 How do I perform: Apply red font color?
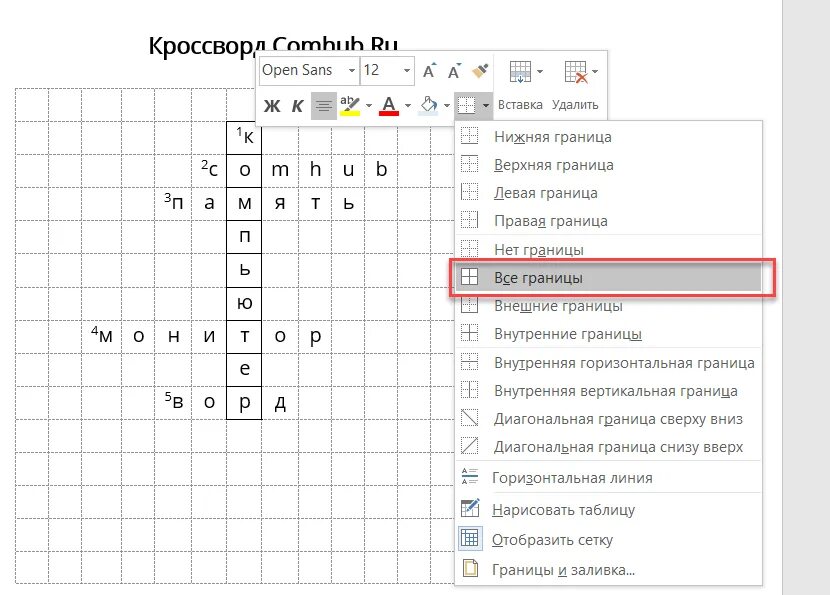click(x=389, y=106)
